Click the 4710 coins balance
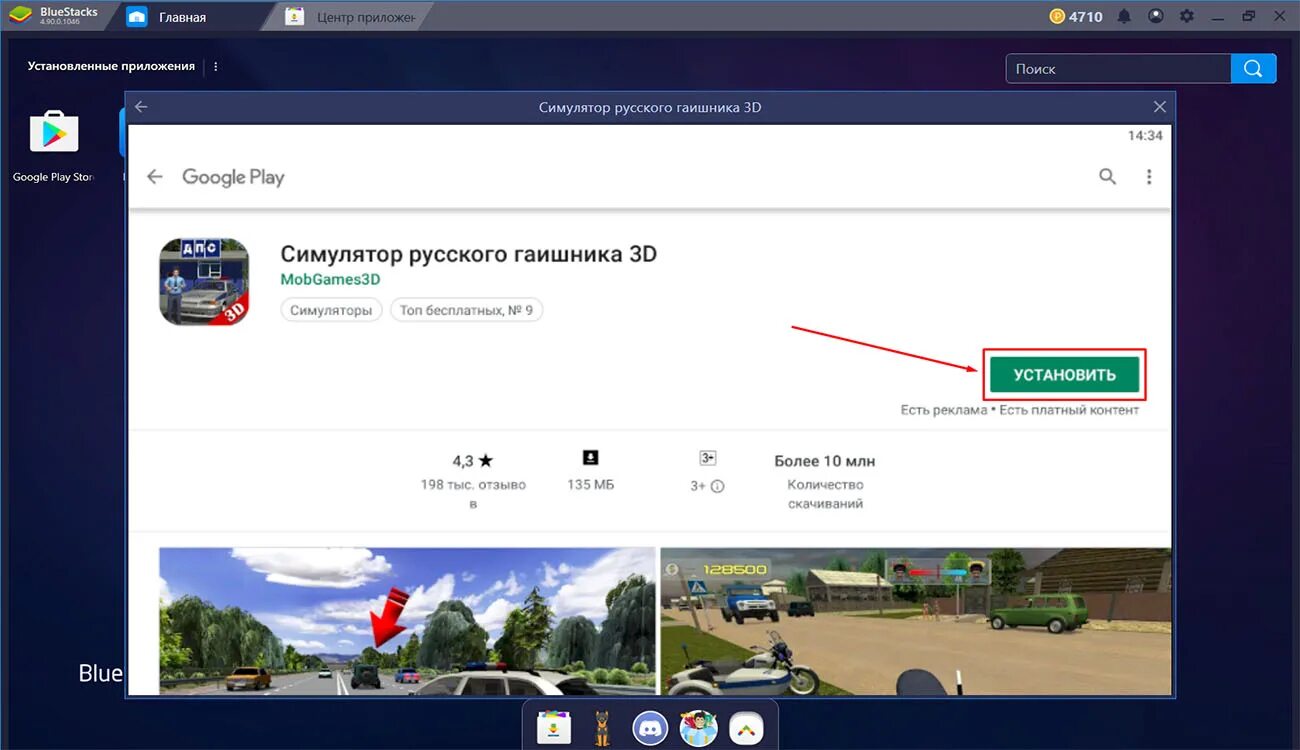Screen dimensions: 1300x750 (1076, 16)
